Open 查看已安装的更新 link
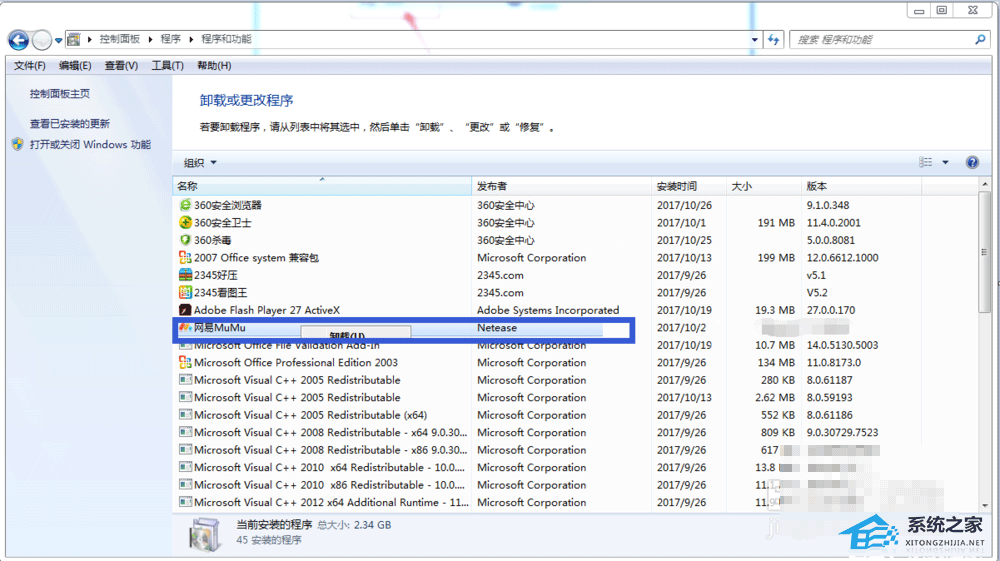The width and height of the screenshot is (1000, 561). click(70, 124)
